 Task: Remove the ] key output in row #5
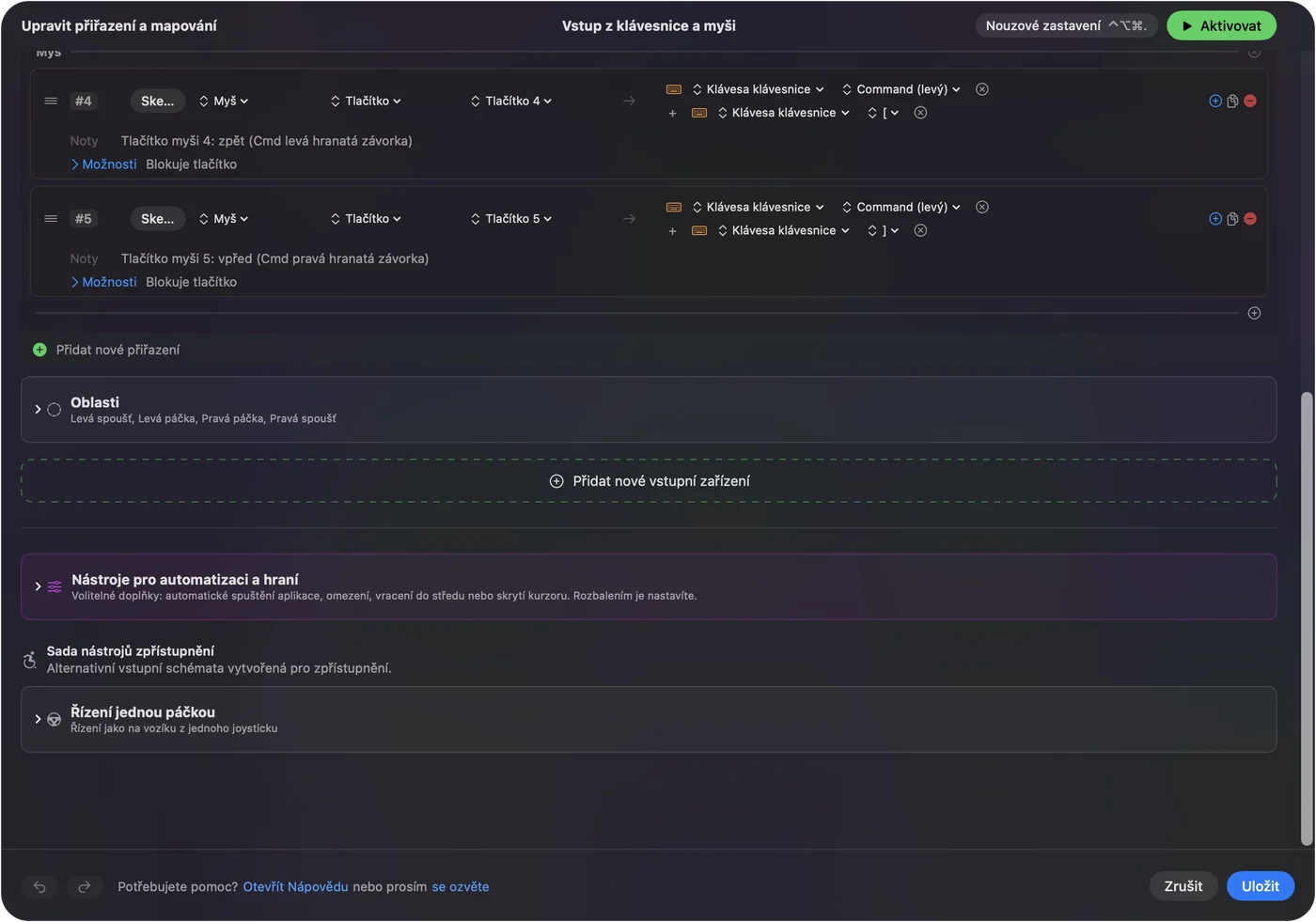pos(921,230)
